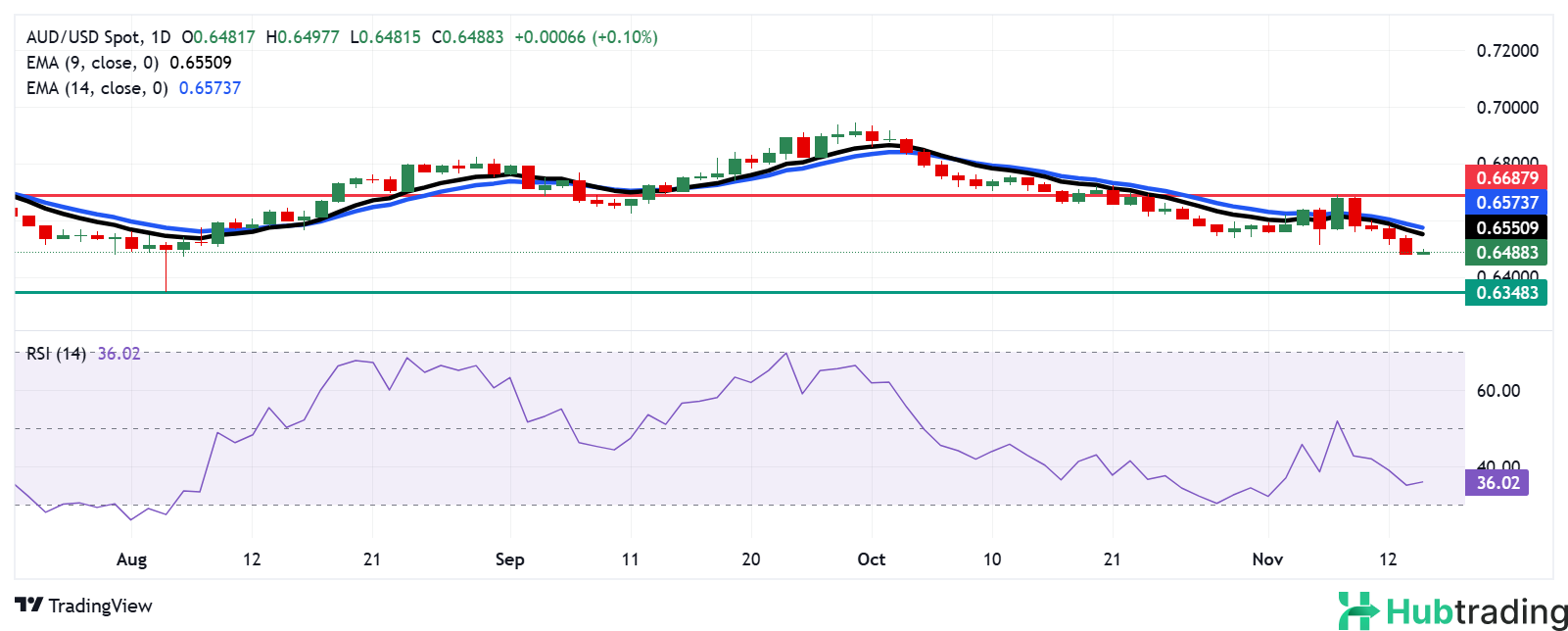Click the red 0.66879 price label
The image size is (1568, 631).
click(x=1506, y=177)
